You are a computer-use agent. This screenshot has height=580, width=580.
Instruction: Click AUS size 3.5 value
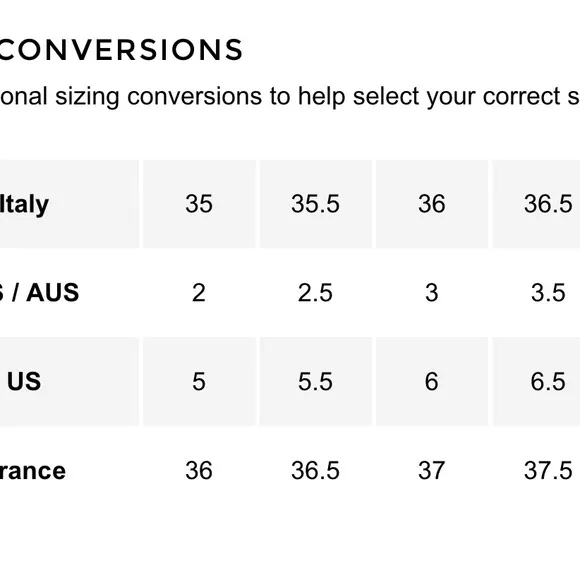pyautogui.click(x=548, y=293)
